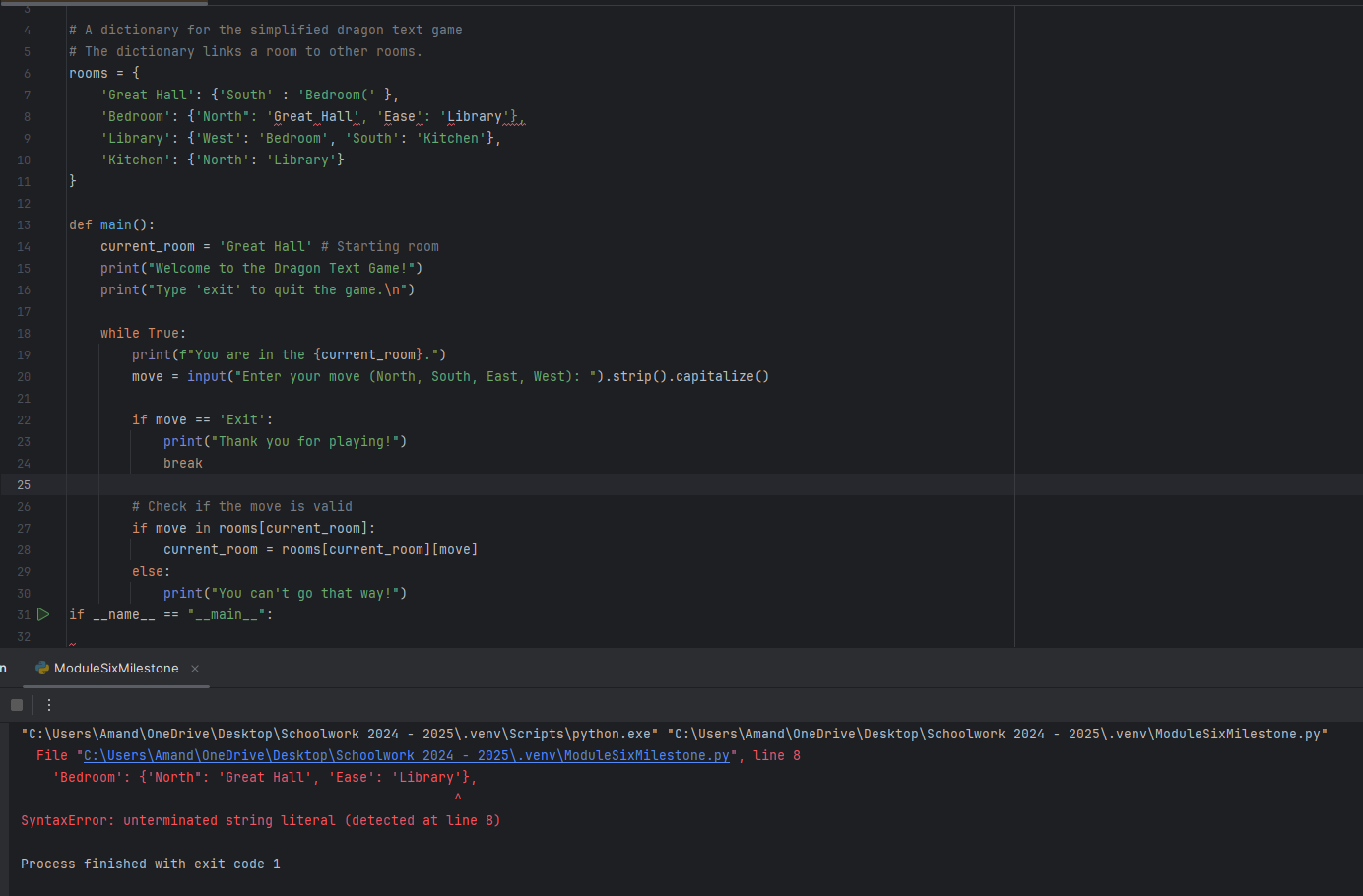Close the ModuleSixMilestone run tab

tap(195, 669)
